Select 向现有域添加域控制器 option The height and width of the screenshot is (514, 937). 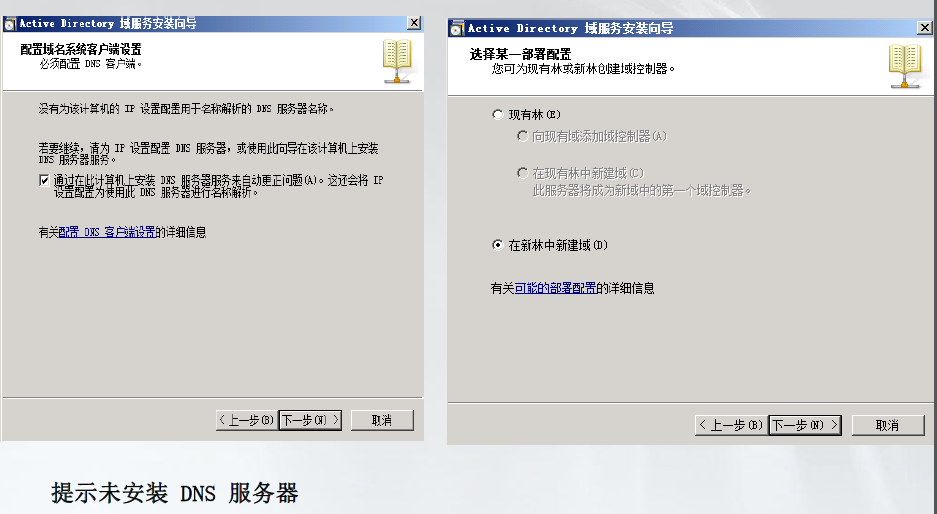[x=522, y=136]
